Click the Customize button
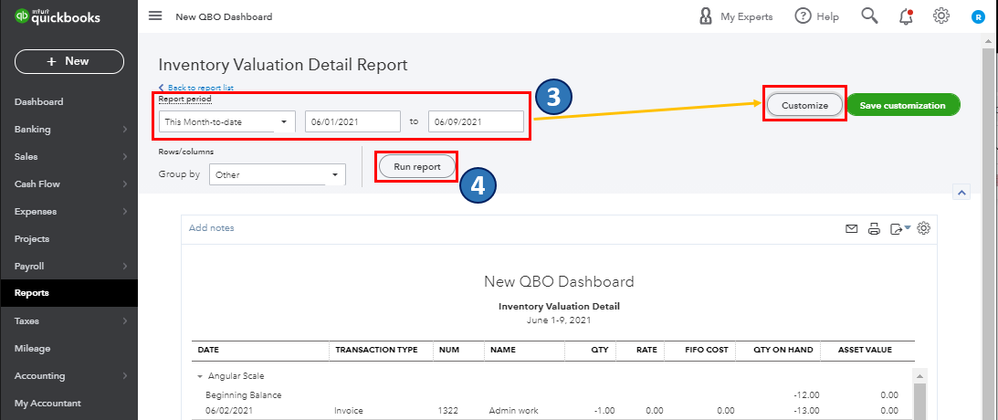 [805, 106]
